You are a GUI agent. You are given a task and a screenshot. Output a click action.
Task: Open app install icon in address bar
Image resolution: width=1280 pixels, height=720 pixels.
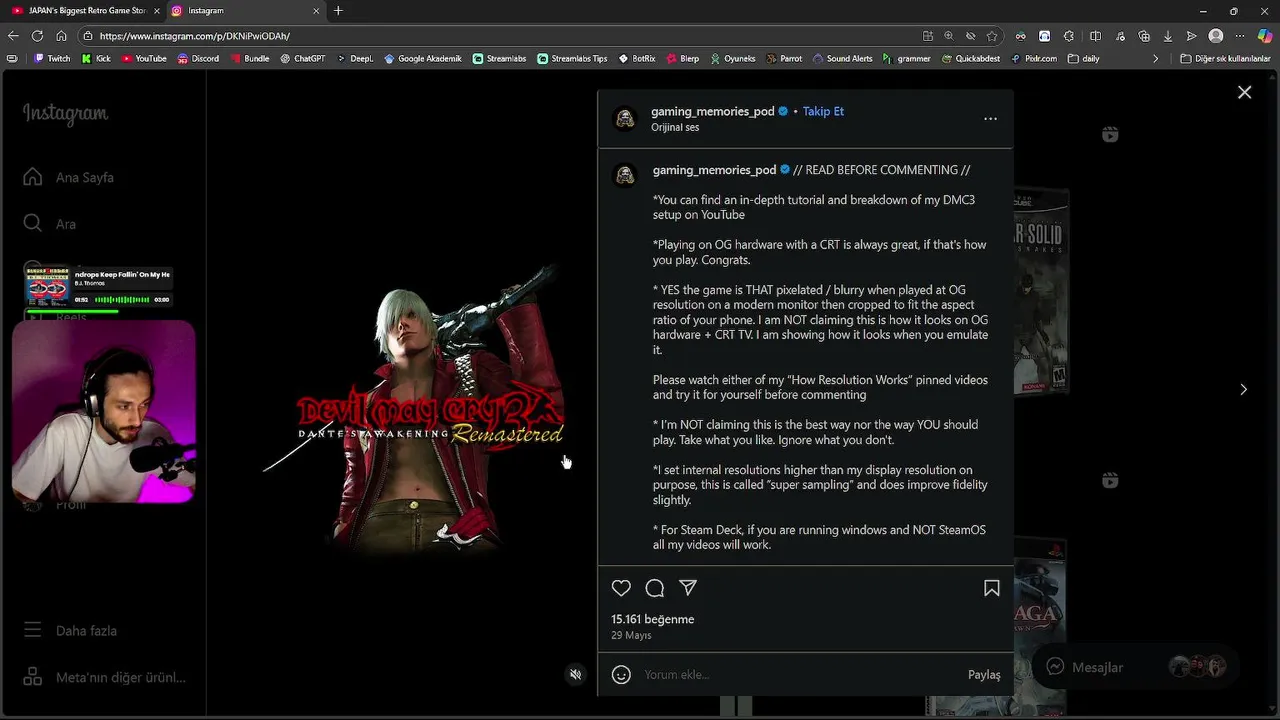point(928,36)
